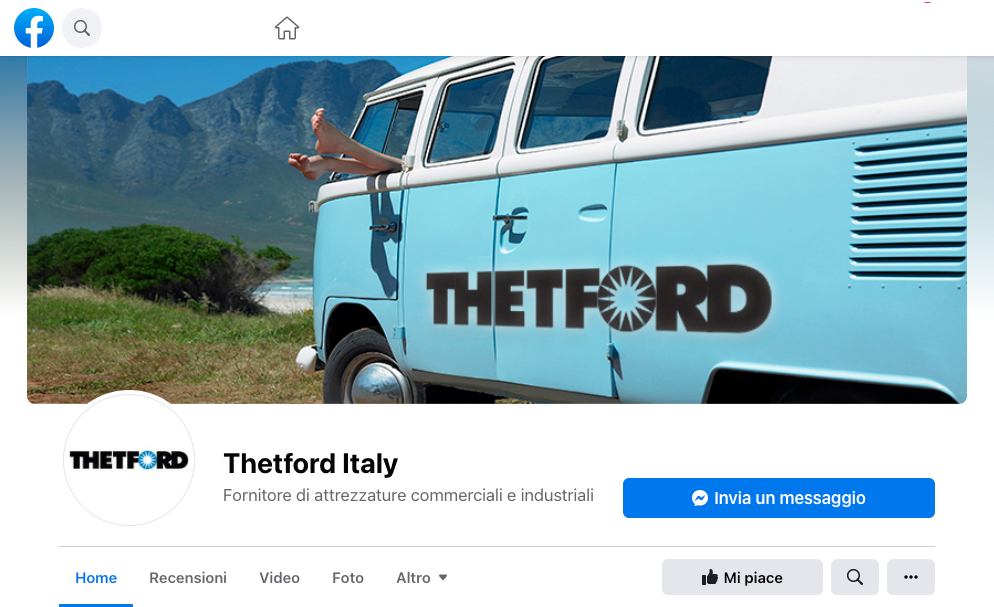Open the Altro tab menu

(x=422, y=577)
